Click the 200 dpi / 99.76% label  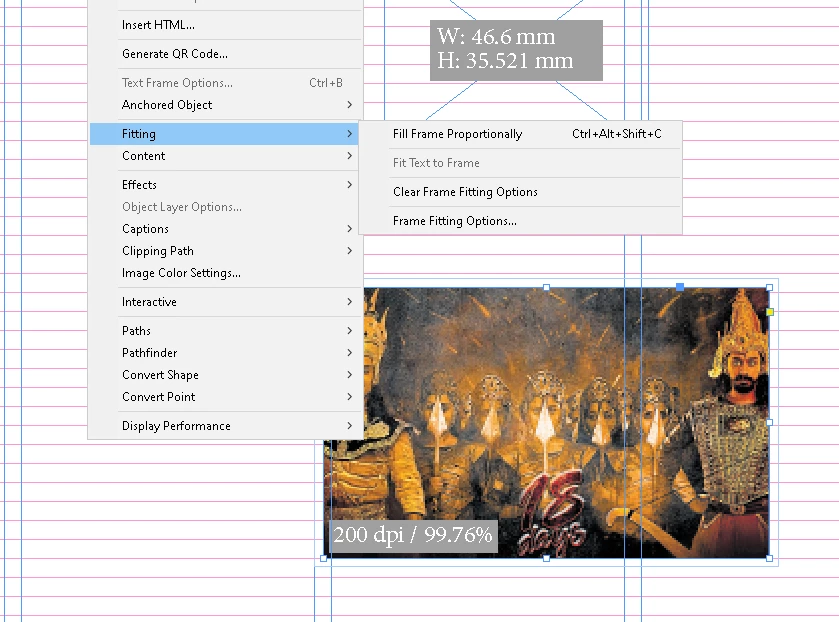(x=413, y=535)
